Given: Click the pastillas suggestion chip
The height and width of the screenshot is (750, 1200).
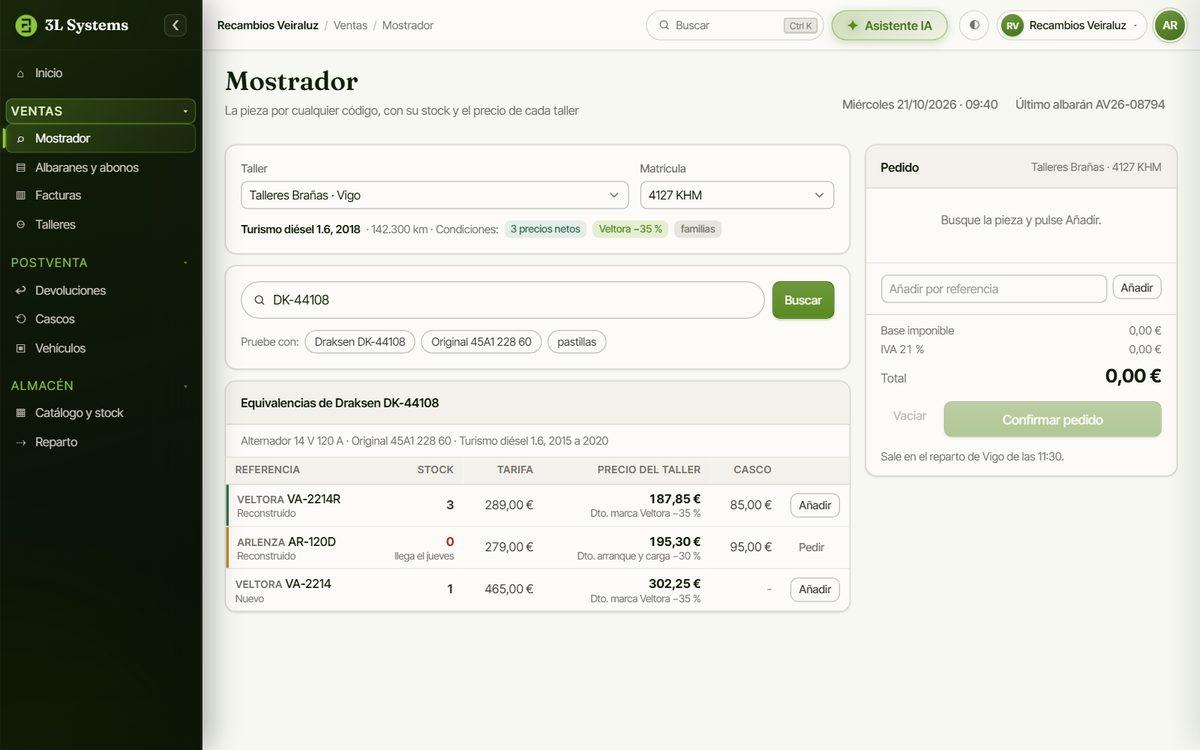Looking at the screenshot, I should pos(577,342).
